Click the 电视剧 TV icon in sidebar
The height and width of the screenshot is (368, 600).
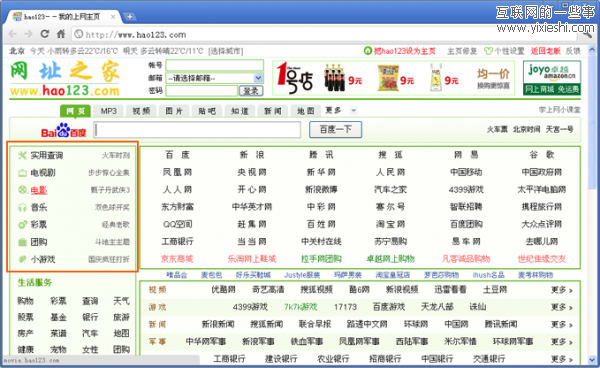[x=22, y=173]
